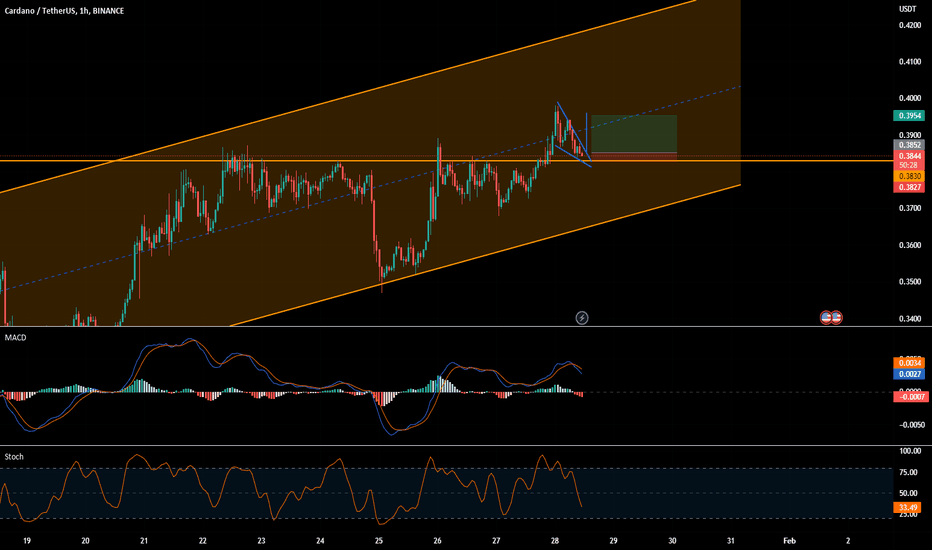Select the MACD indicator label

[15, 337]
